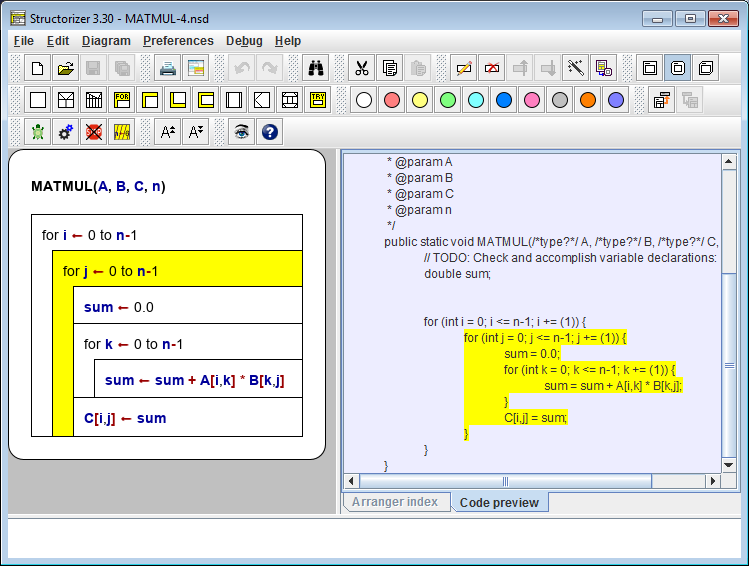Open the Edit menu
Image resolution: width=749 pixels, height=566 pixels.
pyautogui.click(x=58, y=41)
